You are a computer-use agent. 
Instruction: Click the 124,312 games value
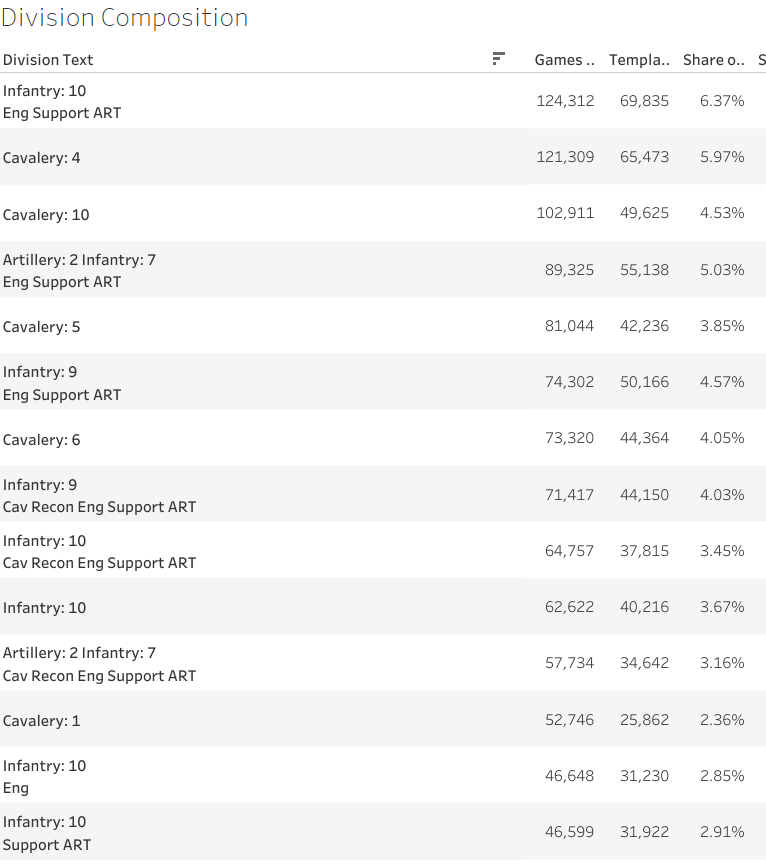point(565,101)
